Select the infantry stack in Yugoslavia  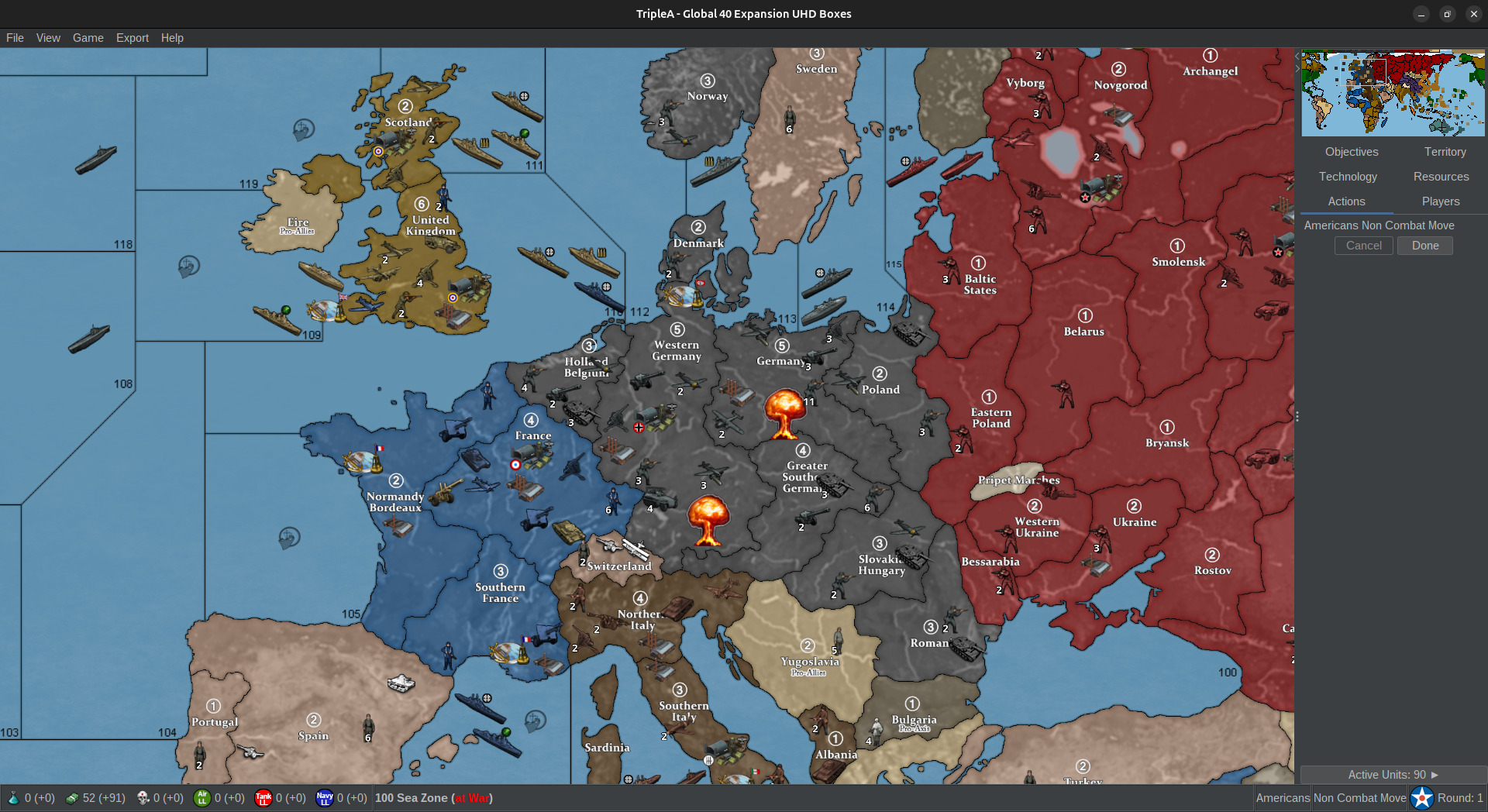click(839, 639)
